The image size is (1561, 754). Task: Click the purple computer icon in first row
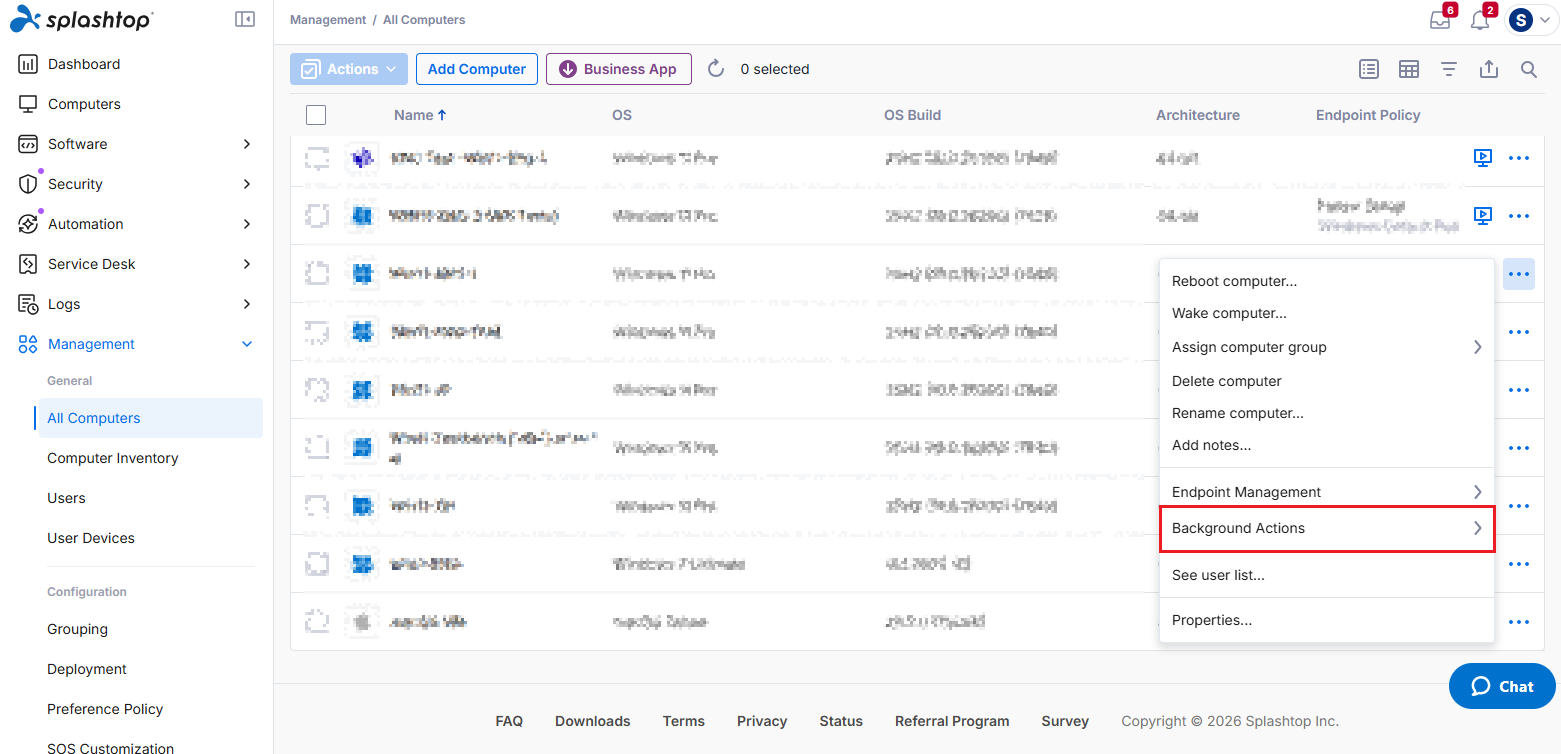tap(362, 158)
